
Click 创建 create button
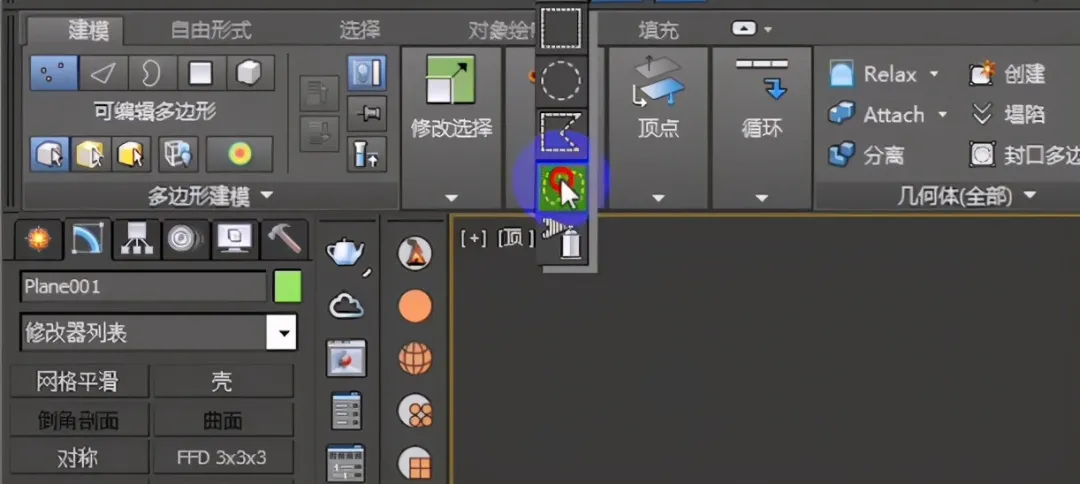[1008, 74]
